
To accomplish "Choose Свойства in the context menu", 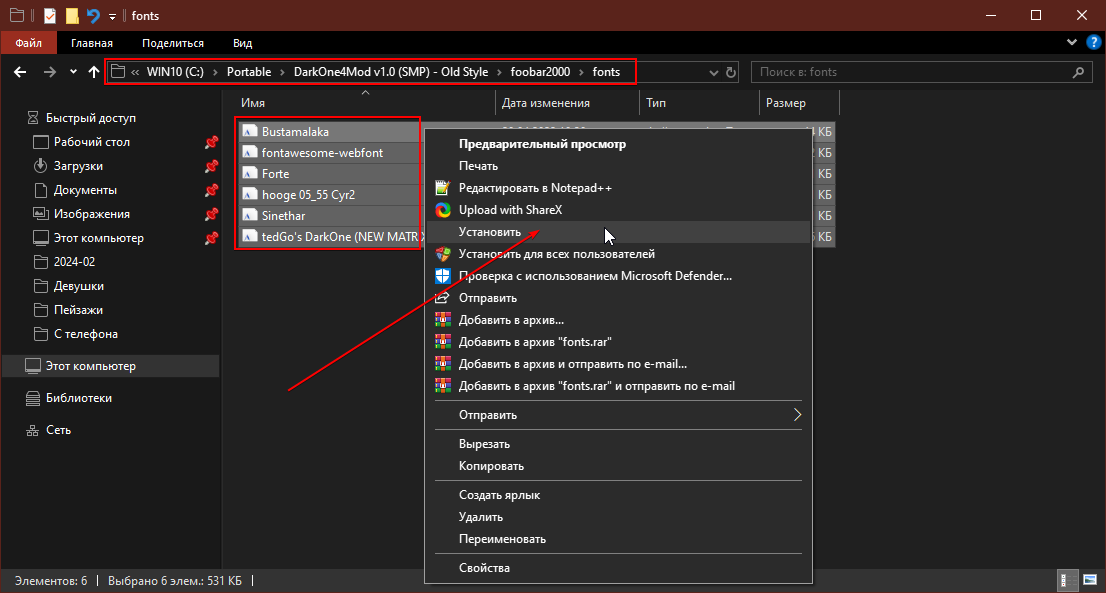I will pos(617,568).
